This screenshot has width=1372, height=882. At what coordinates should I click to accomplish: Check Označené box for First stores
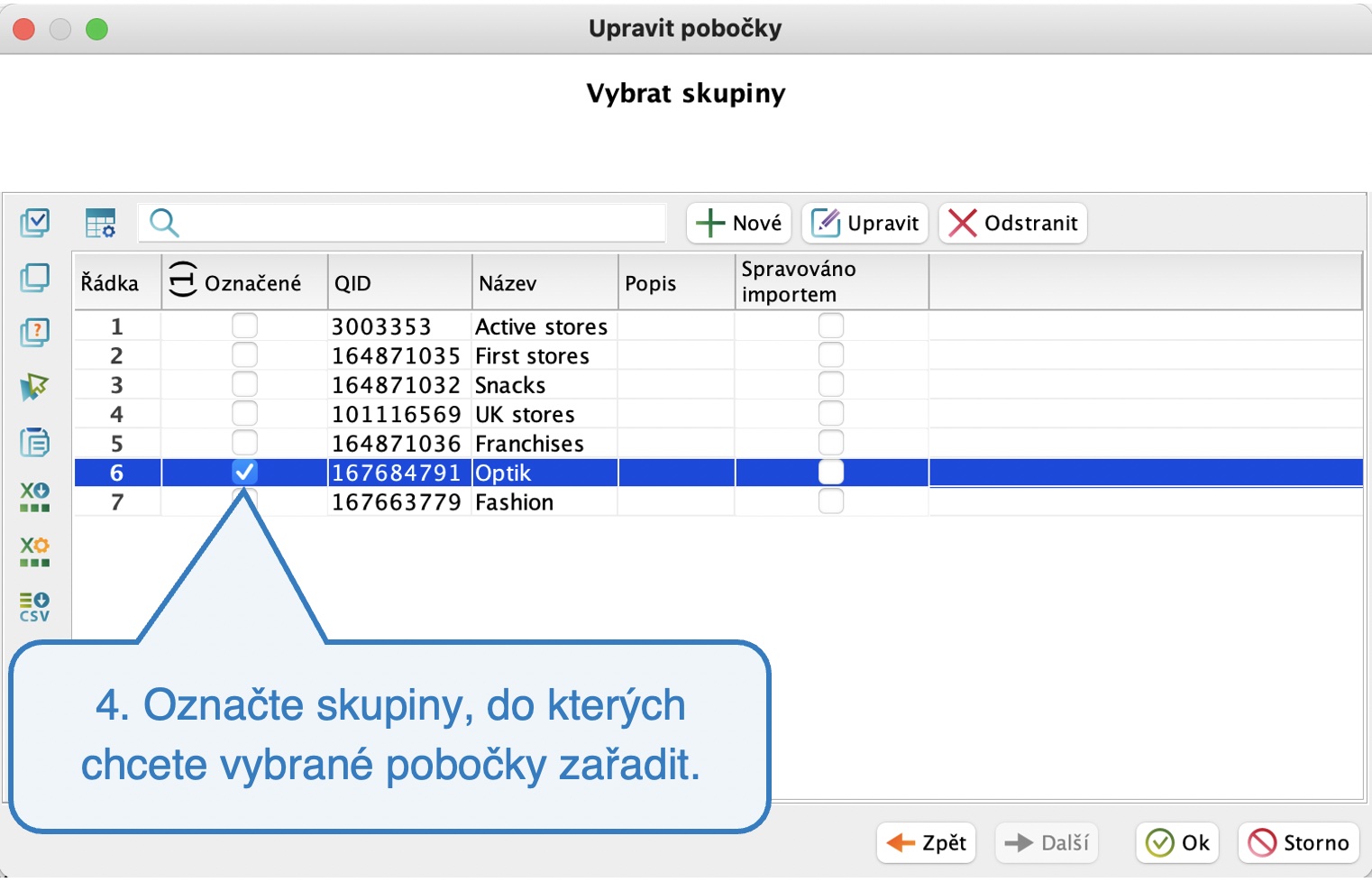(x=244, y=354)
